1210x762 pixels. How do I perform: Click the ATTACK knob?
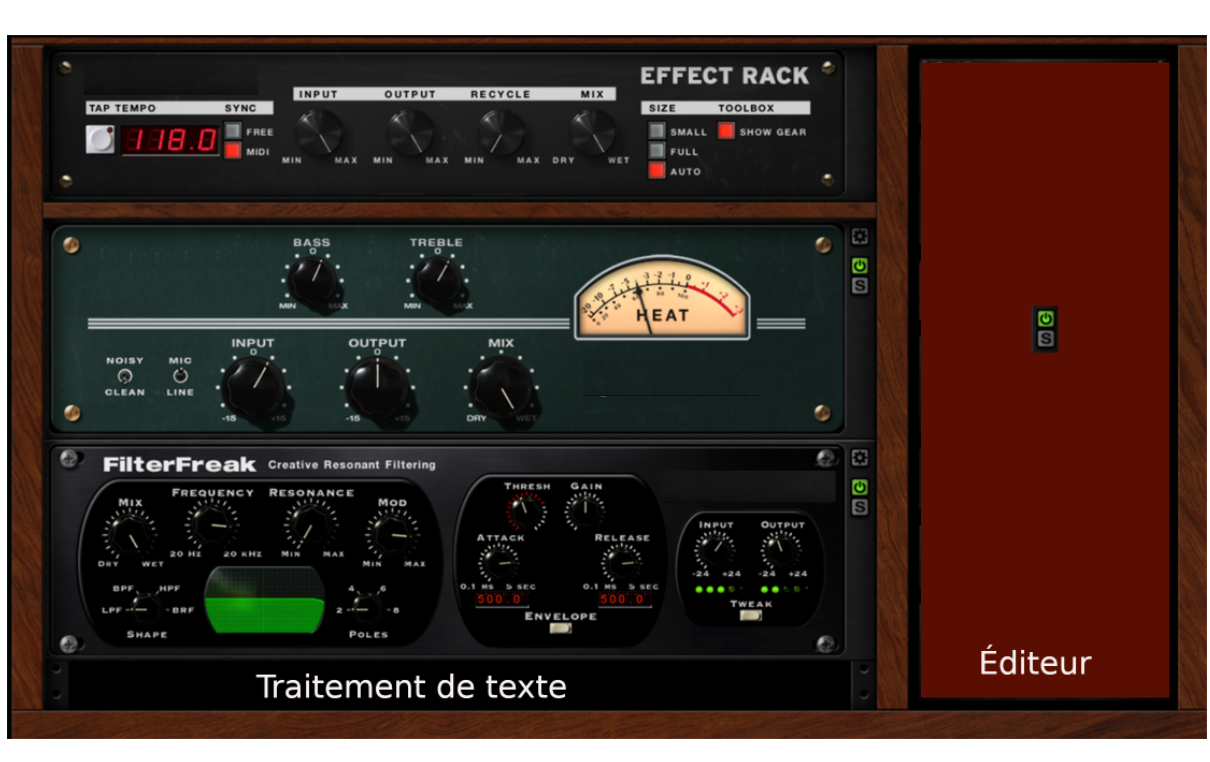[497, 565]
